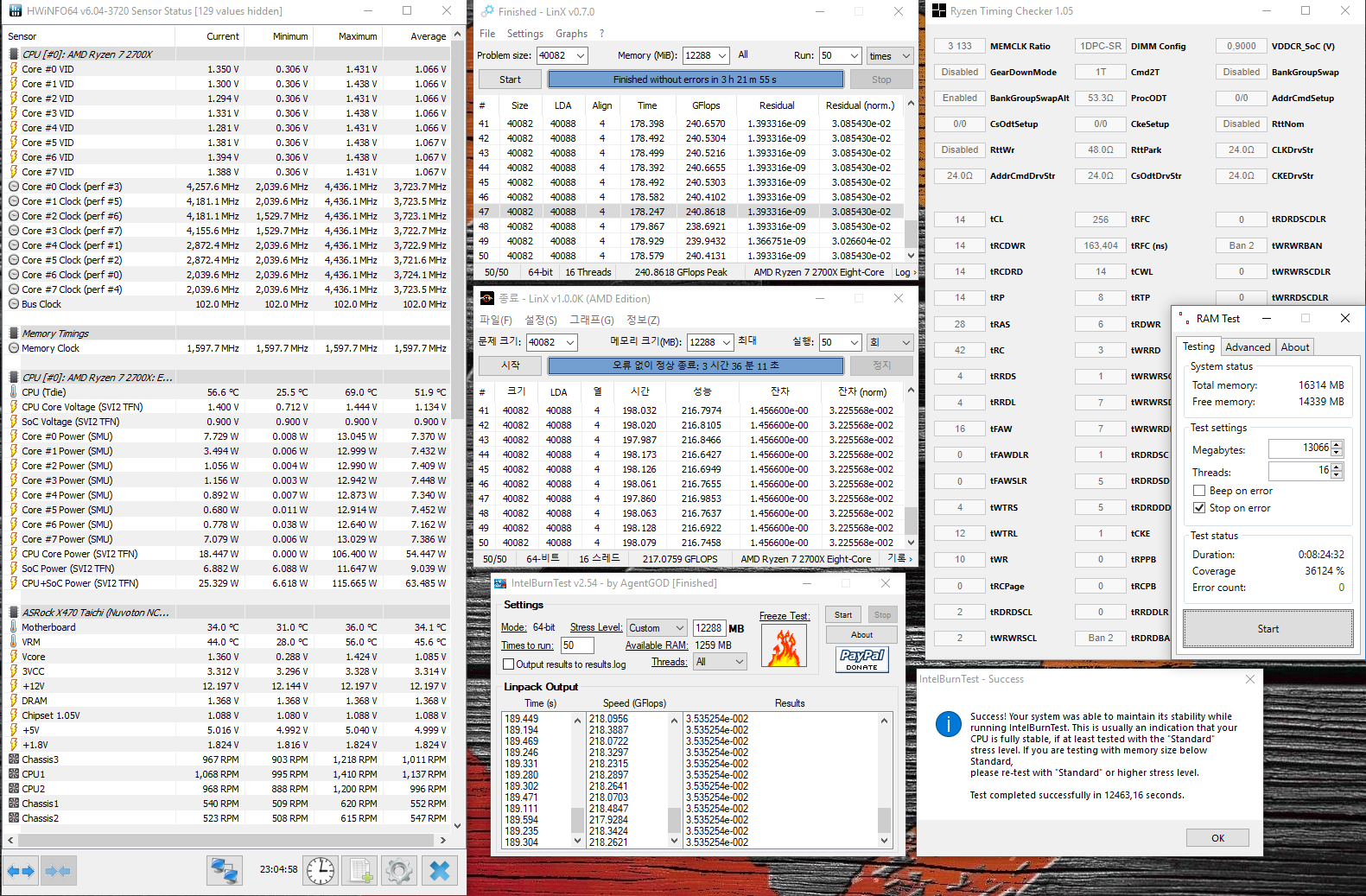Click icon on Memory Clock row

click(13, 348)
